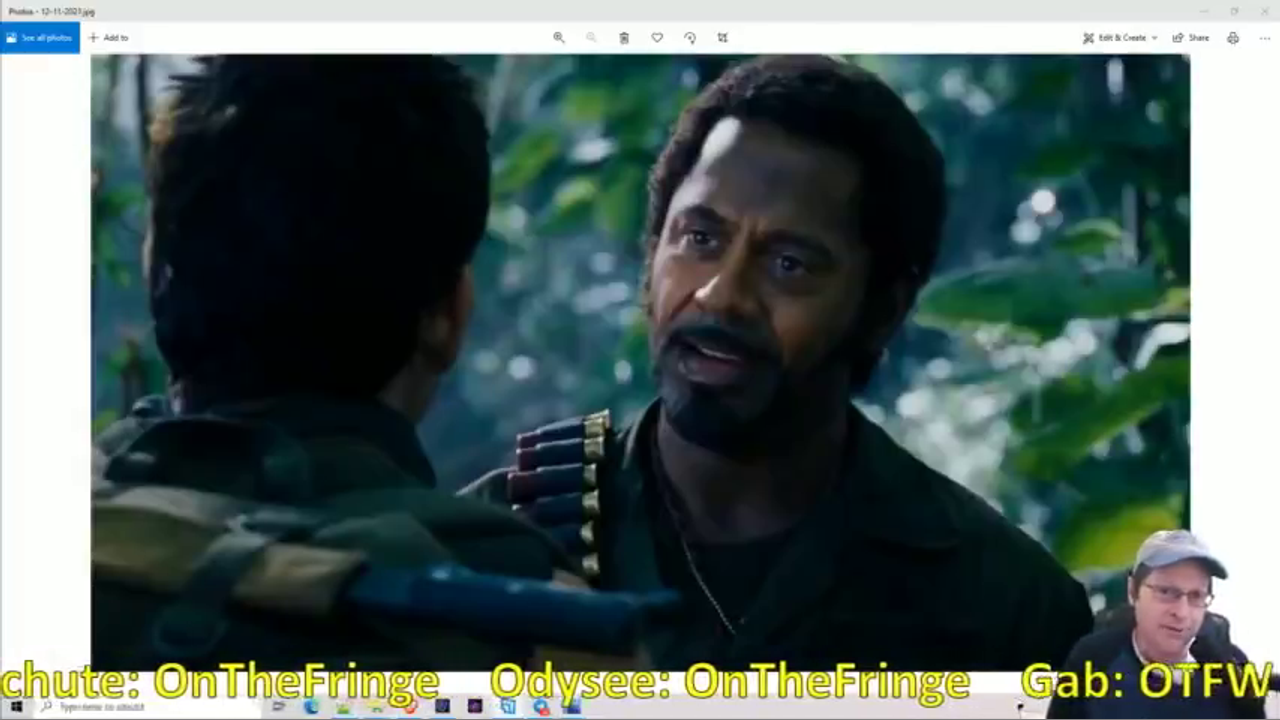The width and height of the screenshot is (1280, 720).
Task: Maximize the Photos window
Action: click(x=1234, y=11)
